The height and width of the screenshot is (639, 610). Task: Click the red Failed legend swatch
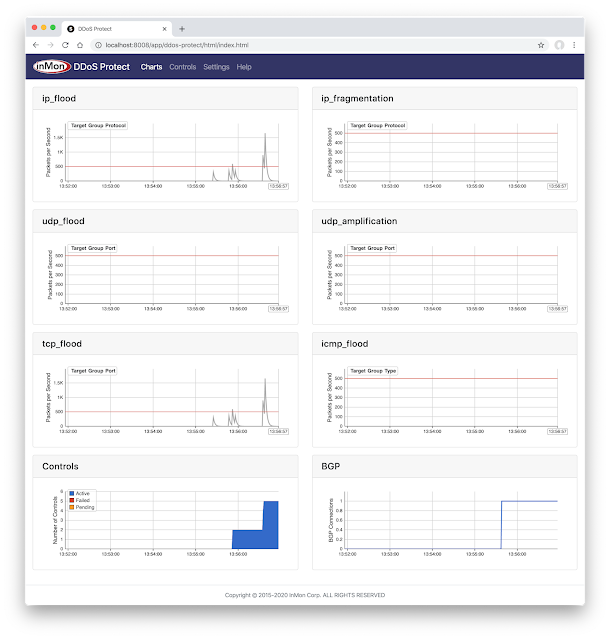(72, 500)
